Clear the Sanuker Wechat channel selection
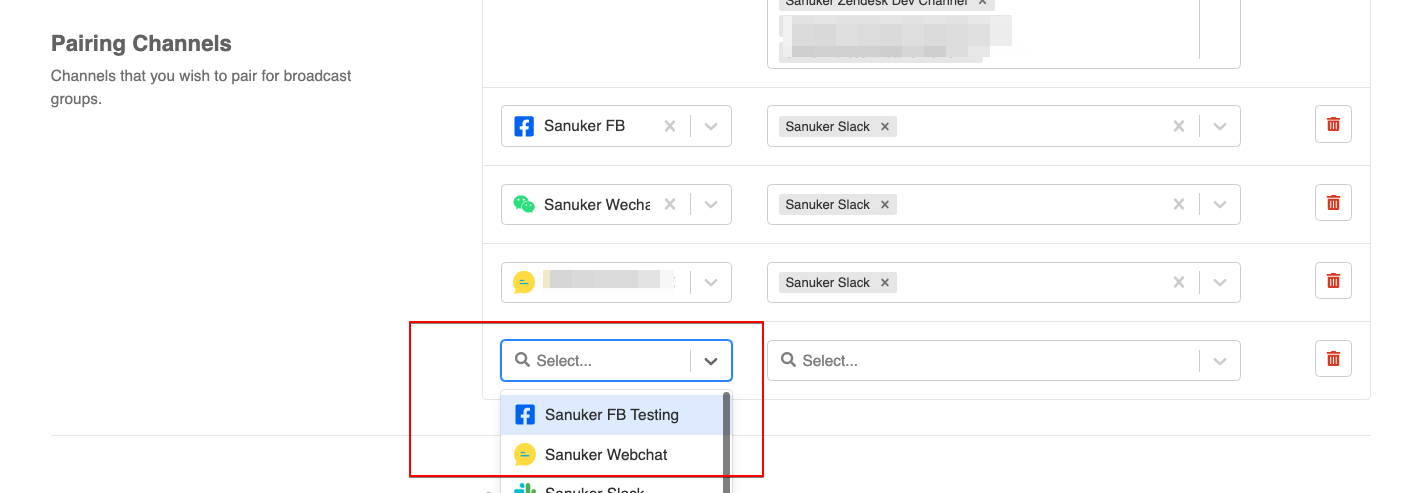This screenshot has width=1421, height=493. point(670,204)
